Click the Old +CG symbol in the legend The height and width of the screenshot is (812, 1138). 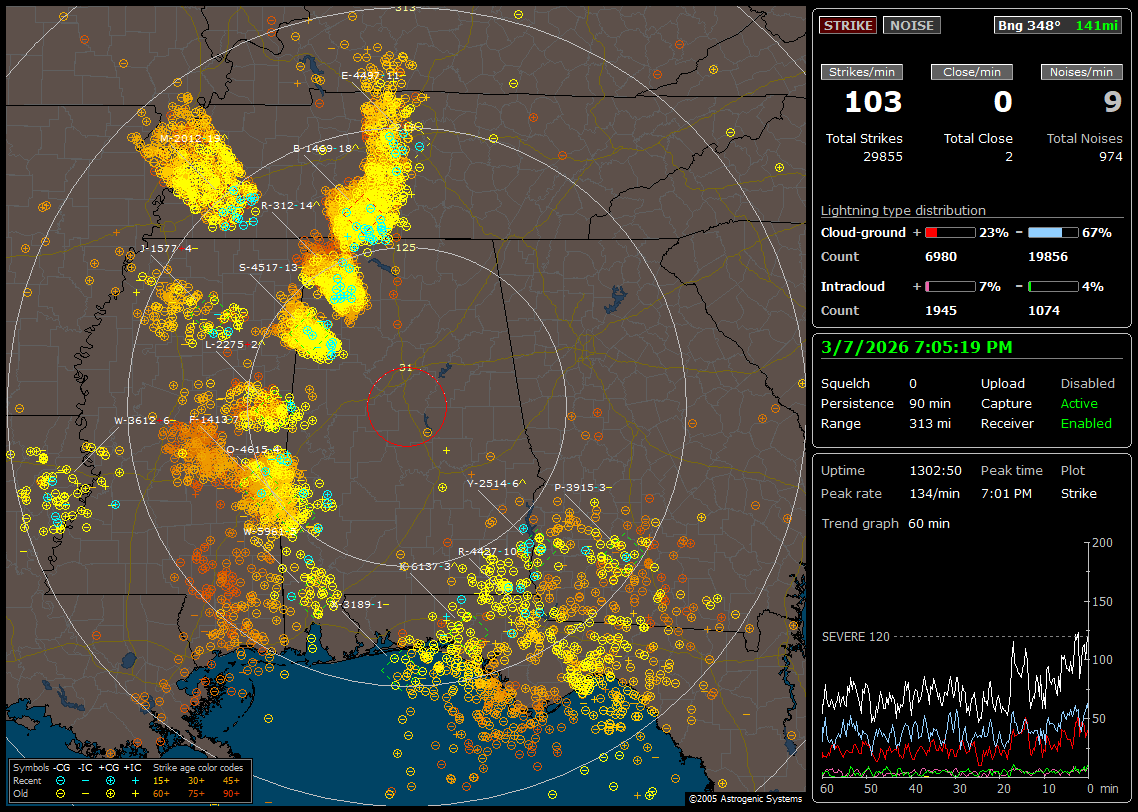(109, 792)
